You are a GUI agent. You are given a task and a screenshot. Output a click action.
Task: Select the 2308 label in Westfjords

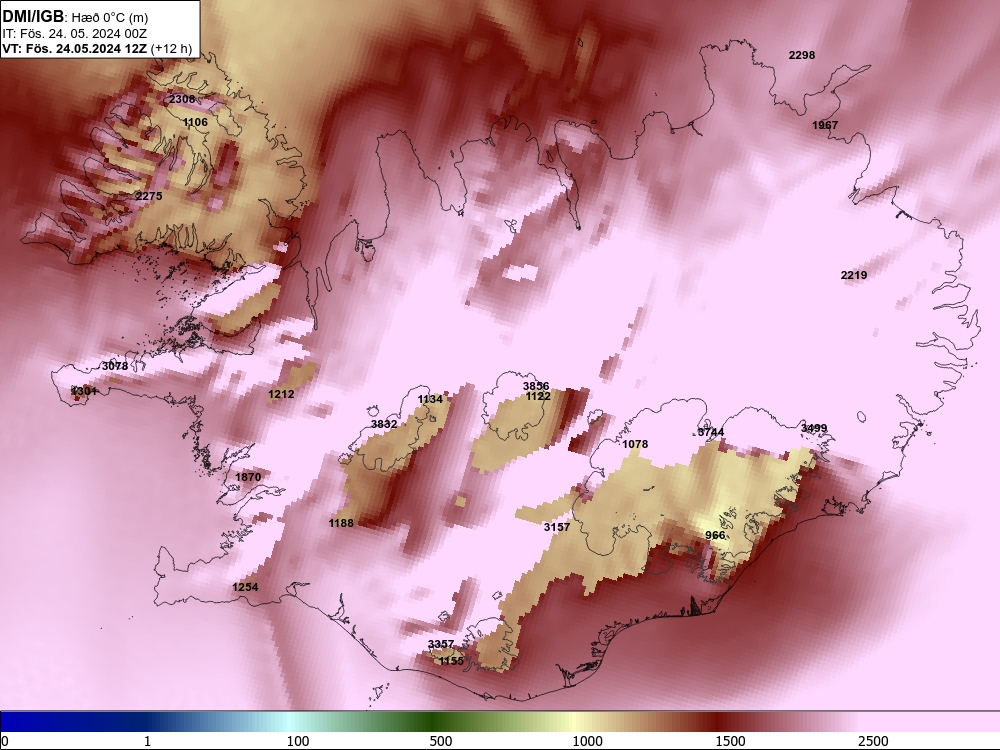182,99
